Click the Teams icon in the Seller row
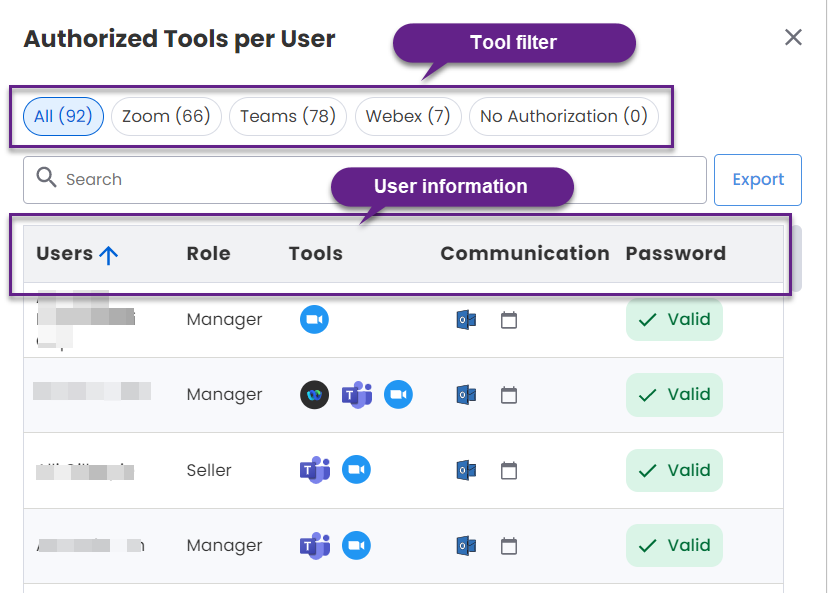Screen dimensions: 828x593 coord(315,470)
